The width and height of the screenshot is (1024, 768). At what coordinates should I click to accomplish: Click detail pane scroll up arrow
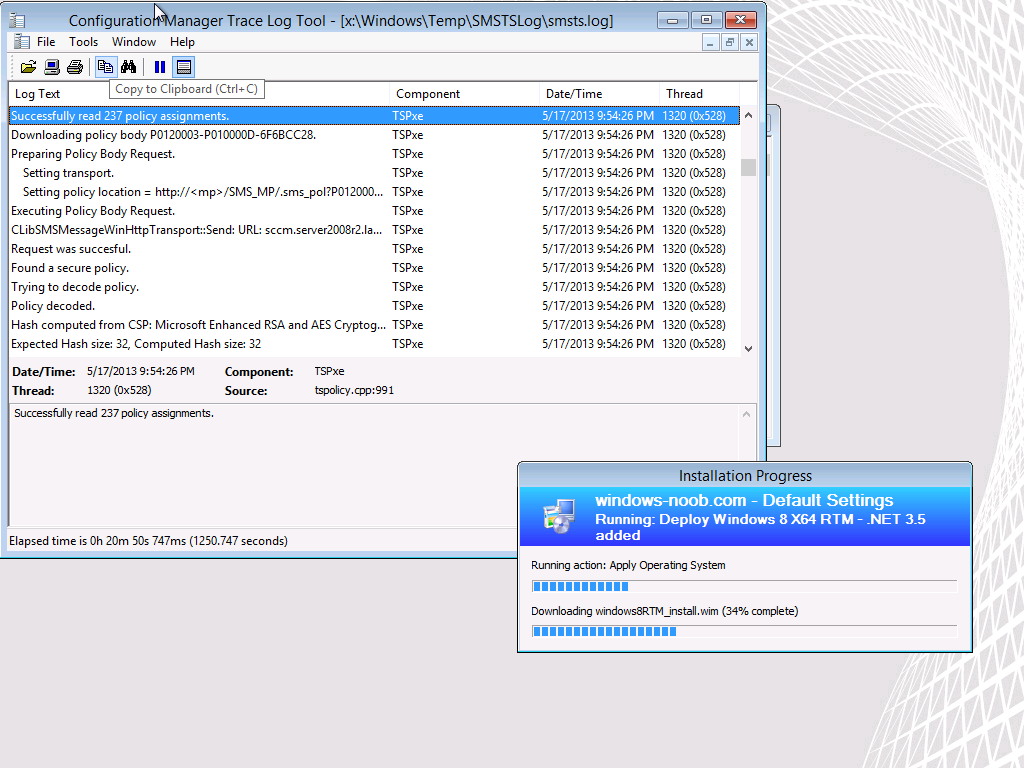click(746, 414)
